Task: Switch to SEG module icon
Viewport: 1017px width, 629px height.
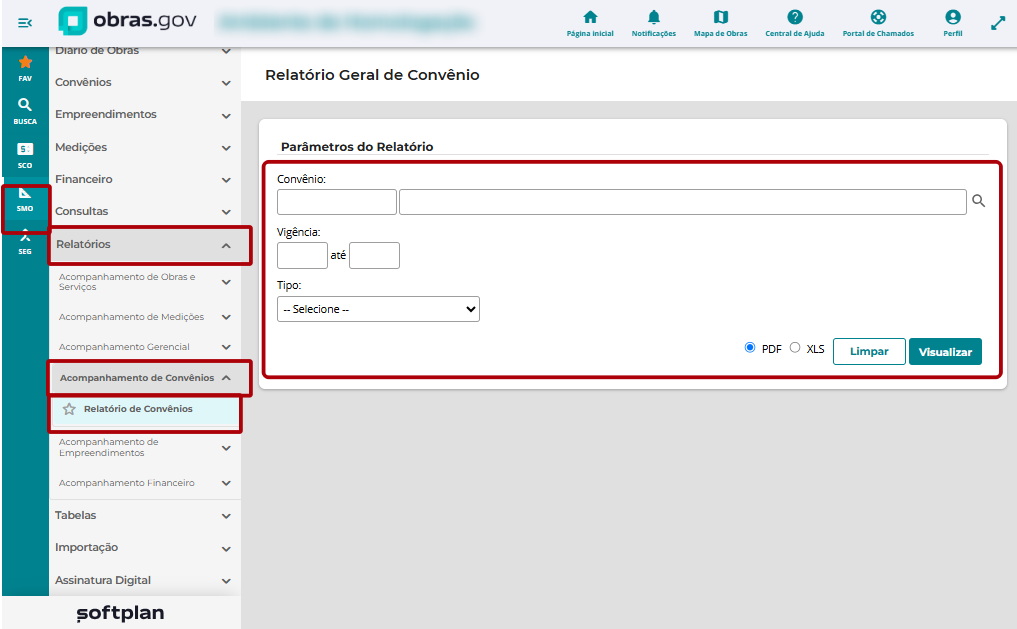Action: [25, 243]
